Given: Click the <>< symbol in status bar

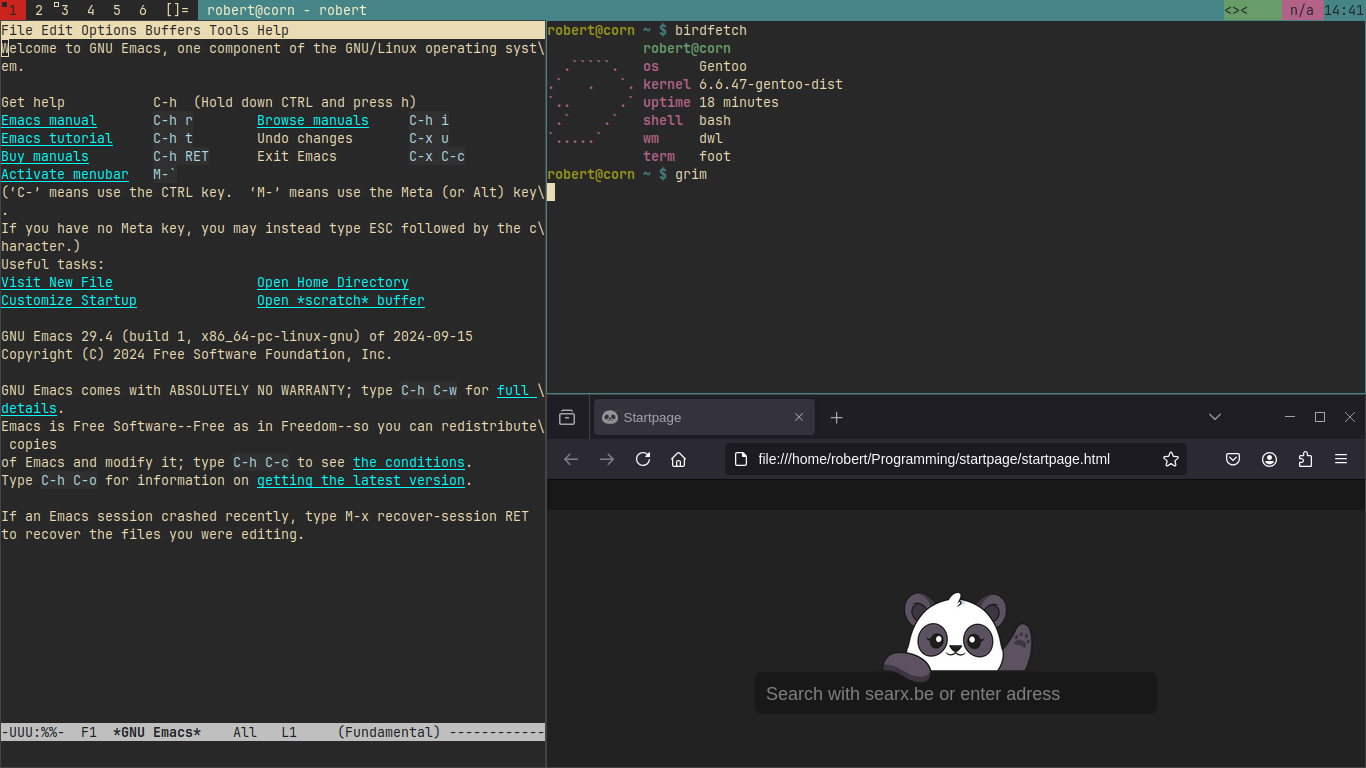Looking at the screenshot, I should pyautogui.click(x=1237, y=10).
